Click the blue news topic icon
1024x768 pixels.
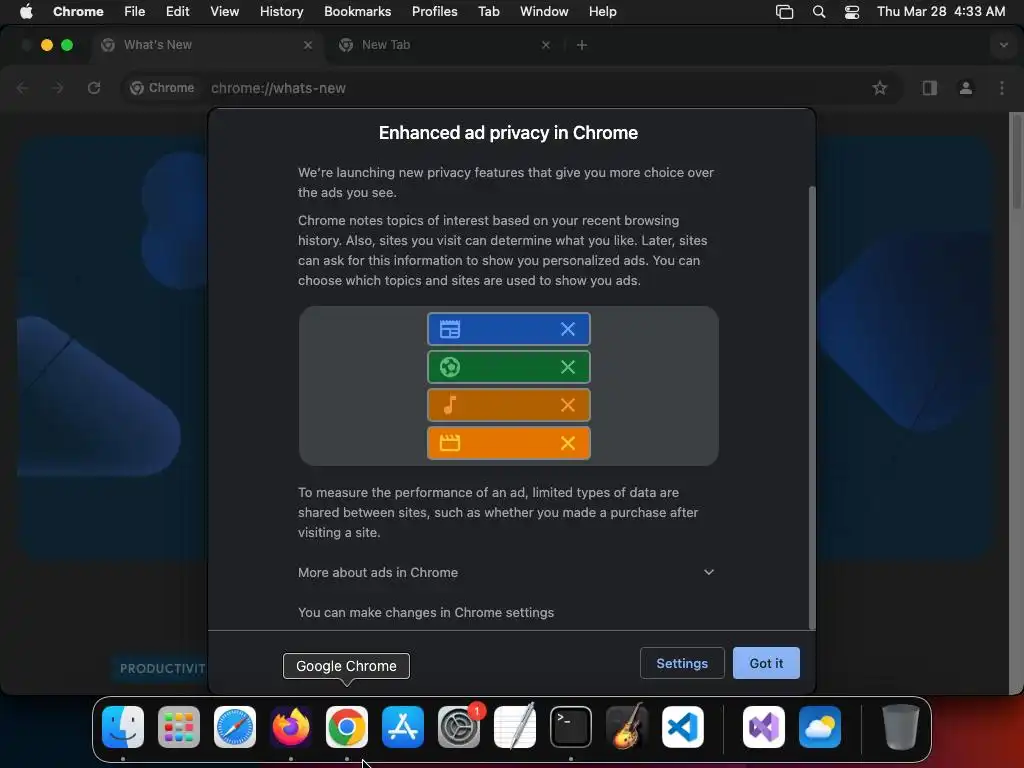pyautogui.click(x=450, y=329)
